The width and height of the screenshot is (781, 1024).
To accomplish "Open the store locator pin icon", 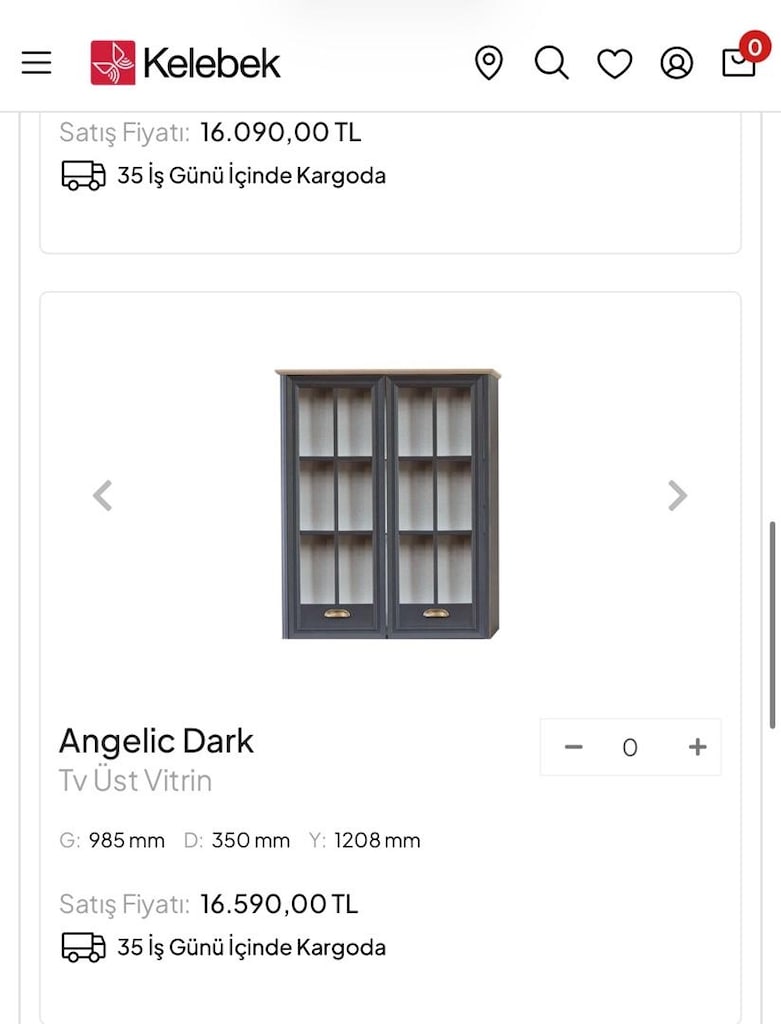I will point(488,63).
